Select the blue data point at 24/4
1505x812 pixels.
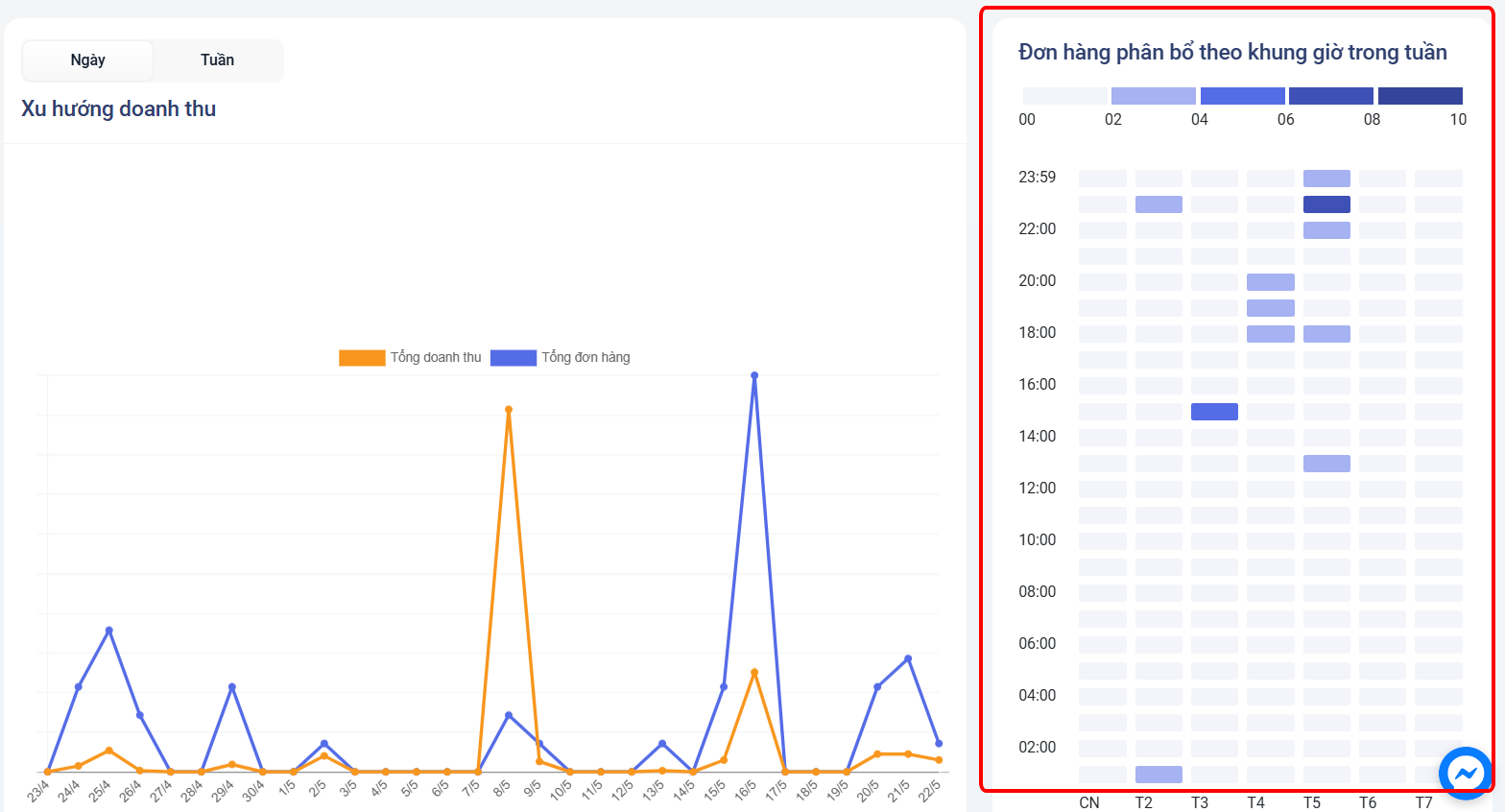[79, 687]
